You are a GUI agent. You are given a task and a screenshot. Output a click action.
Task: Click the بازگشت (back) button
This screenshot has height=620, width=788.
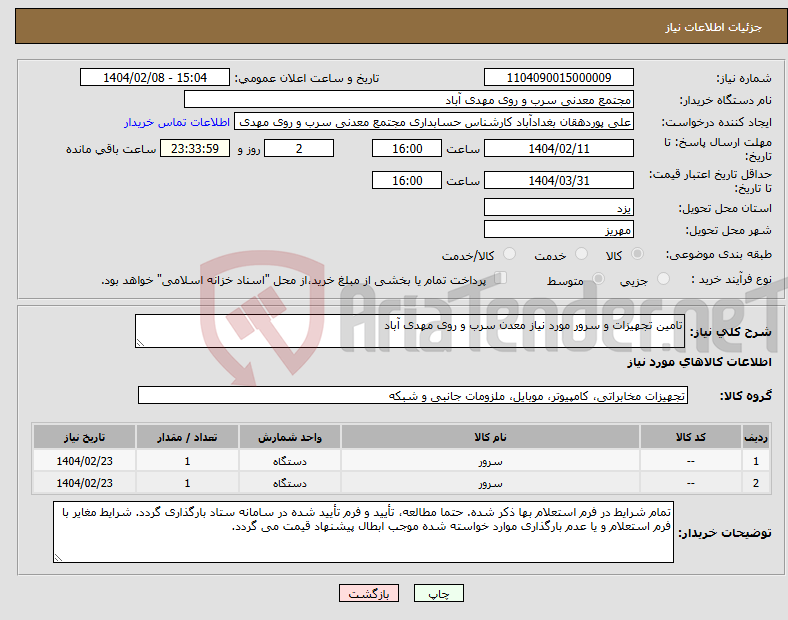[x=369, y=593]
